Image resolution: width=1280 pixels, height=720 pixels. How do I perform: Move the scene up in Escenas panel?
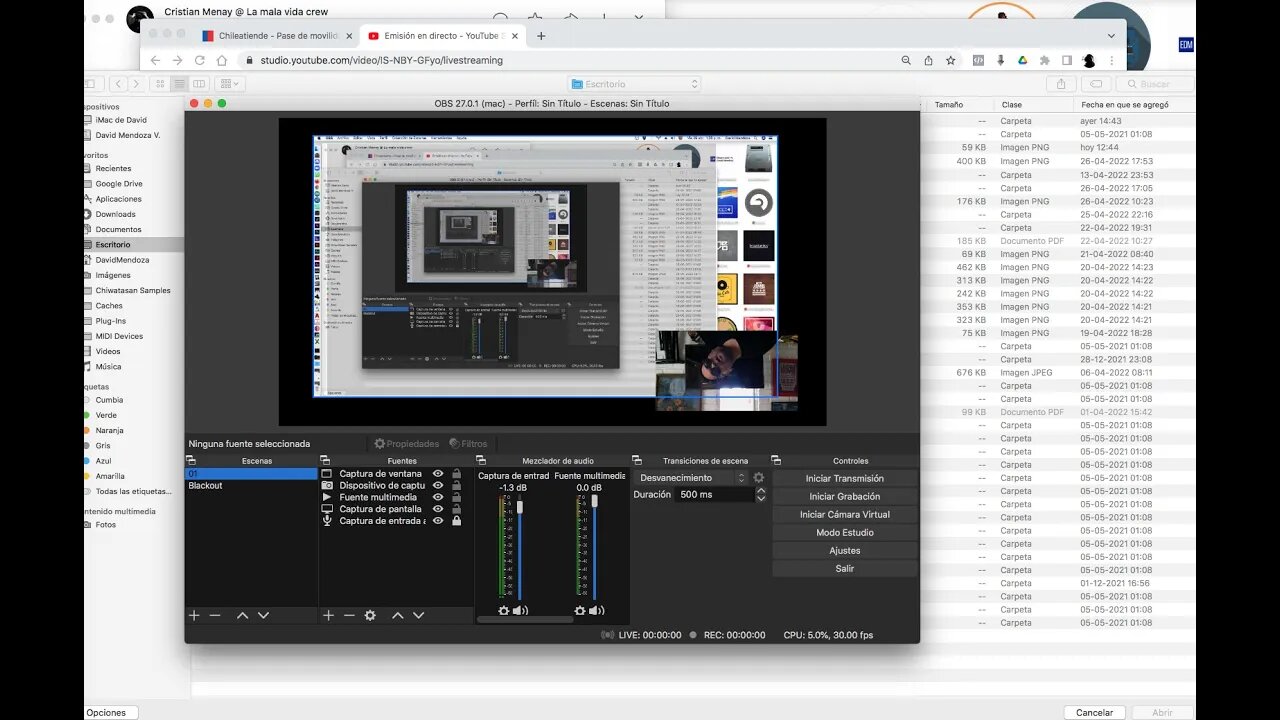(x=242, y=615)
